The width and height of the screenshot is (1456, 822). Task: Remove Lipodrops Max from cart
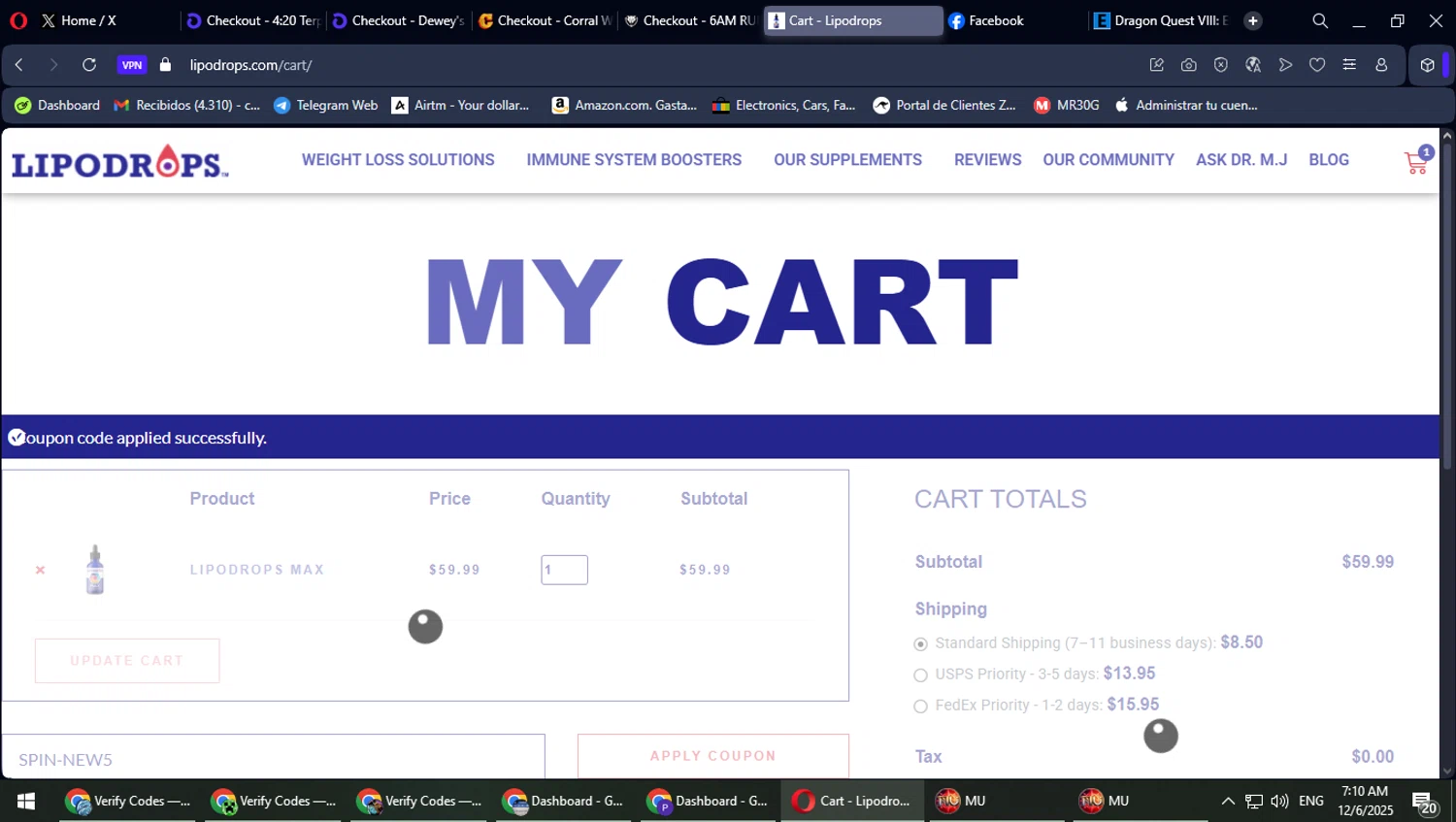pyautogui.click(x=40, y=570)
